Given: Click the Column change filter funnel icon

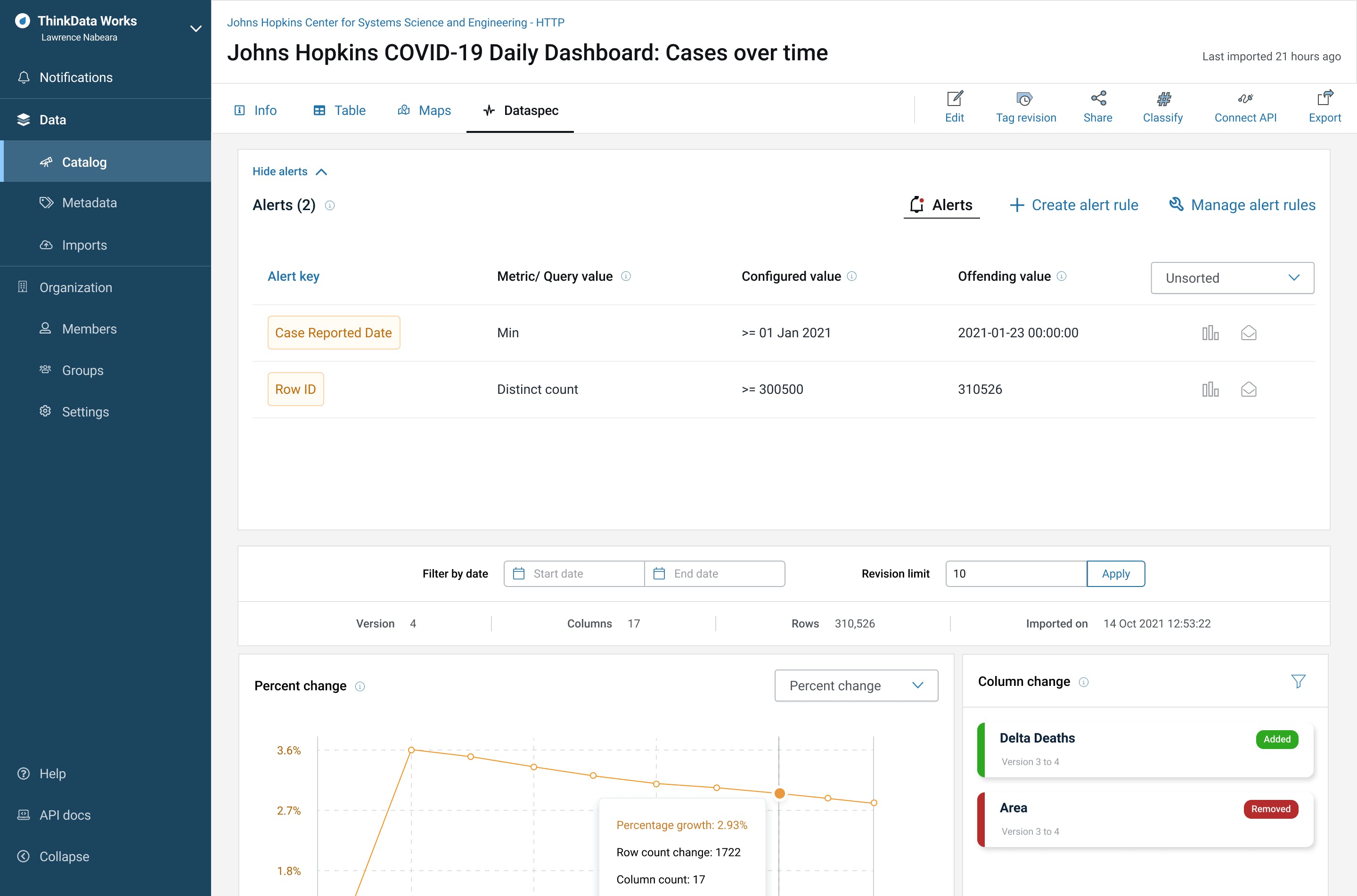Looking at the screenshot, I should [x=1298, y=681].
